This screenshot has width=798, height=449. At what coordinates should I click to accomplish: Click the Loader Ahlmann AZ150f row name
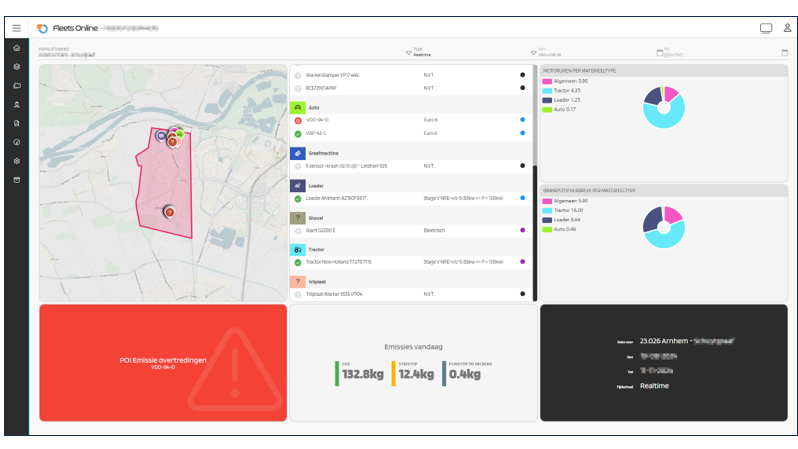coord(336,198)
